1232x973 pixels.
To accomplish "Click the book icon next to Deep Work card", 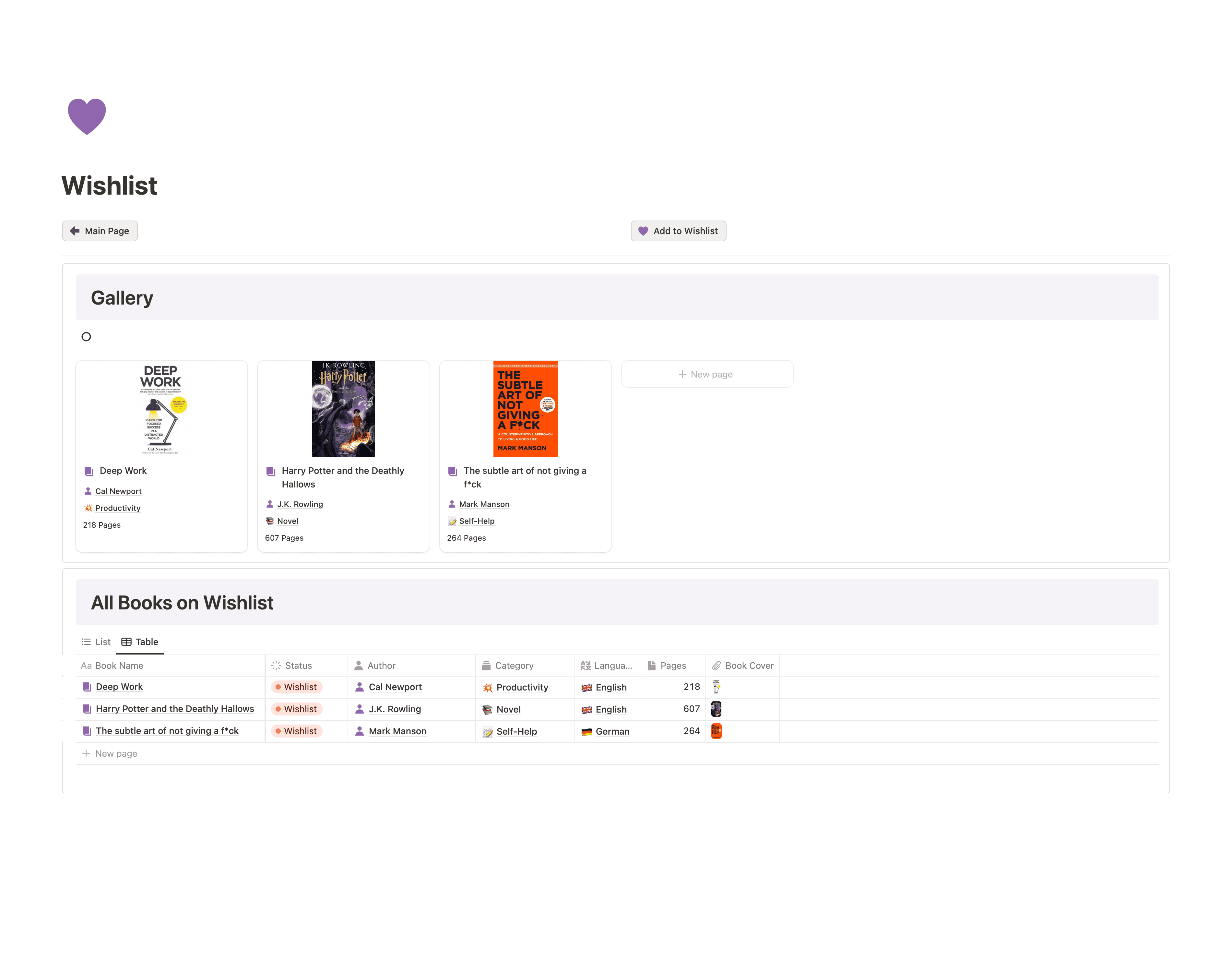I will click(89, 471).
